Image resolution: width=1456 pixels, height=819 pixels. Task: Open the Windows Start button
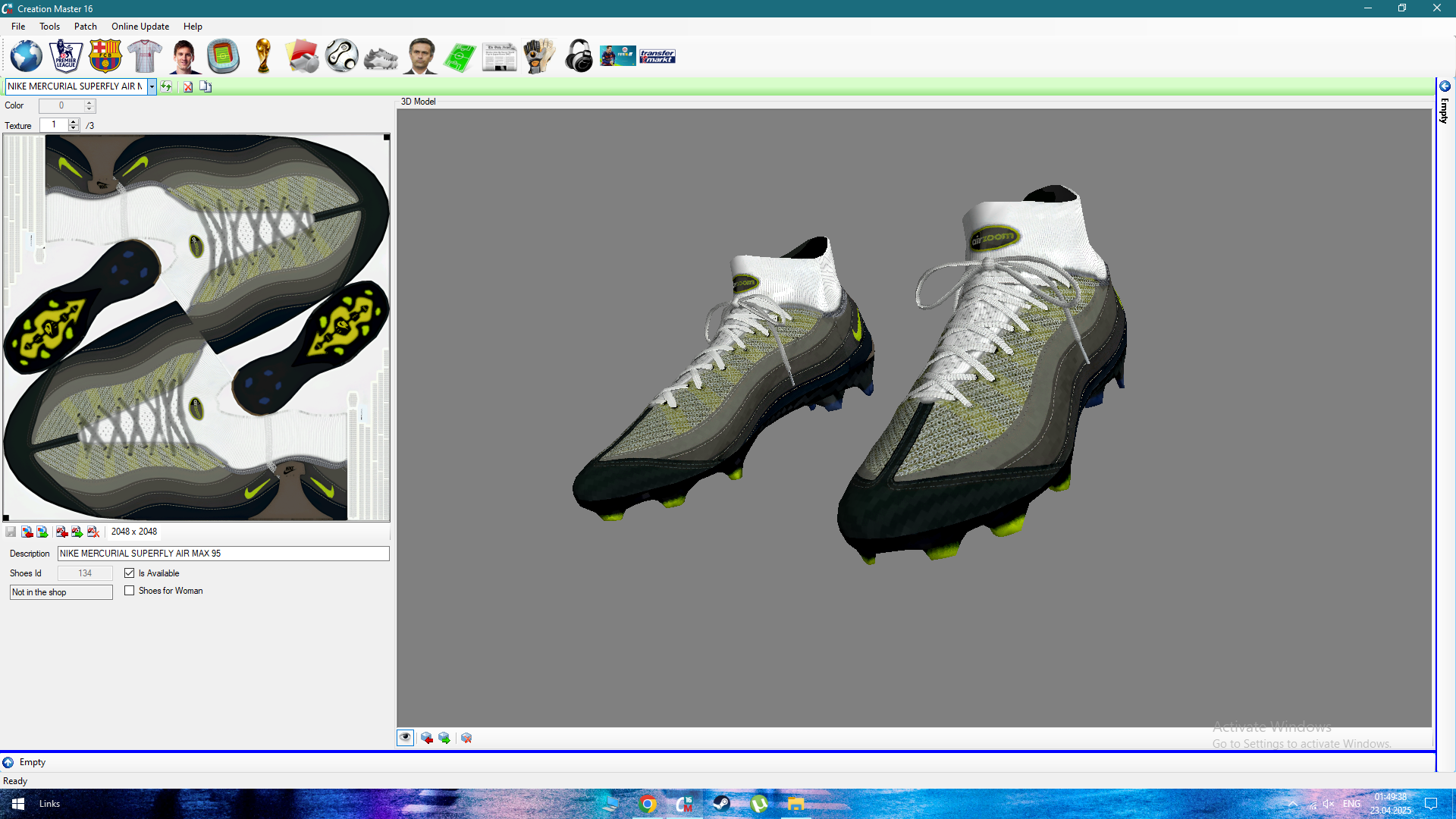(18, 804)
